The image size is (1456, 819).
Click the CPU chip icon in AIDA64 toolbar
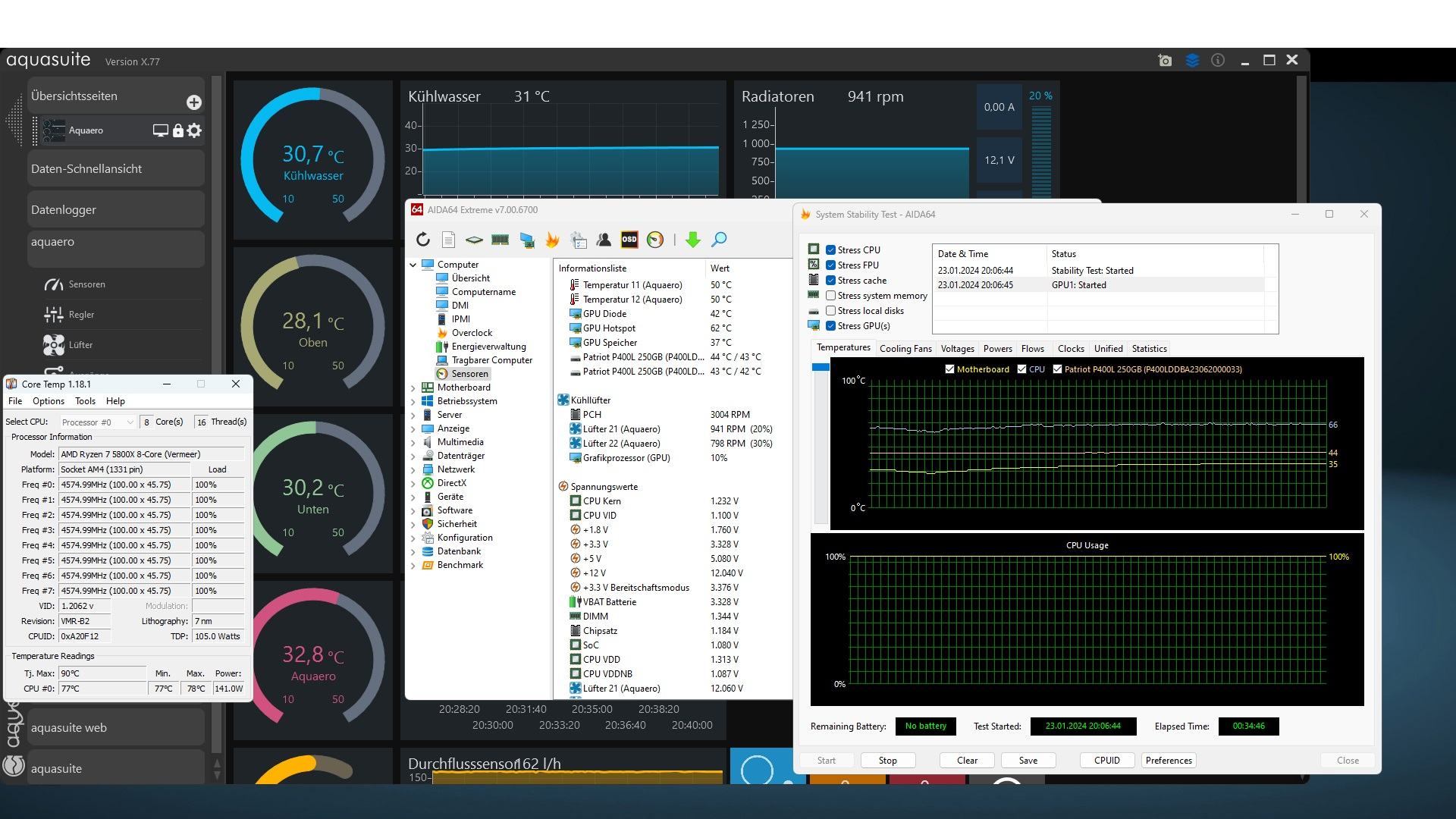coord(474,240)
